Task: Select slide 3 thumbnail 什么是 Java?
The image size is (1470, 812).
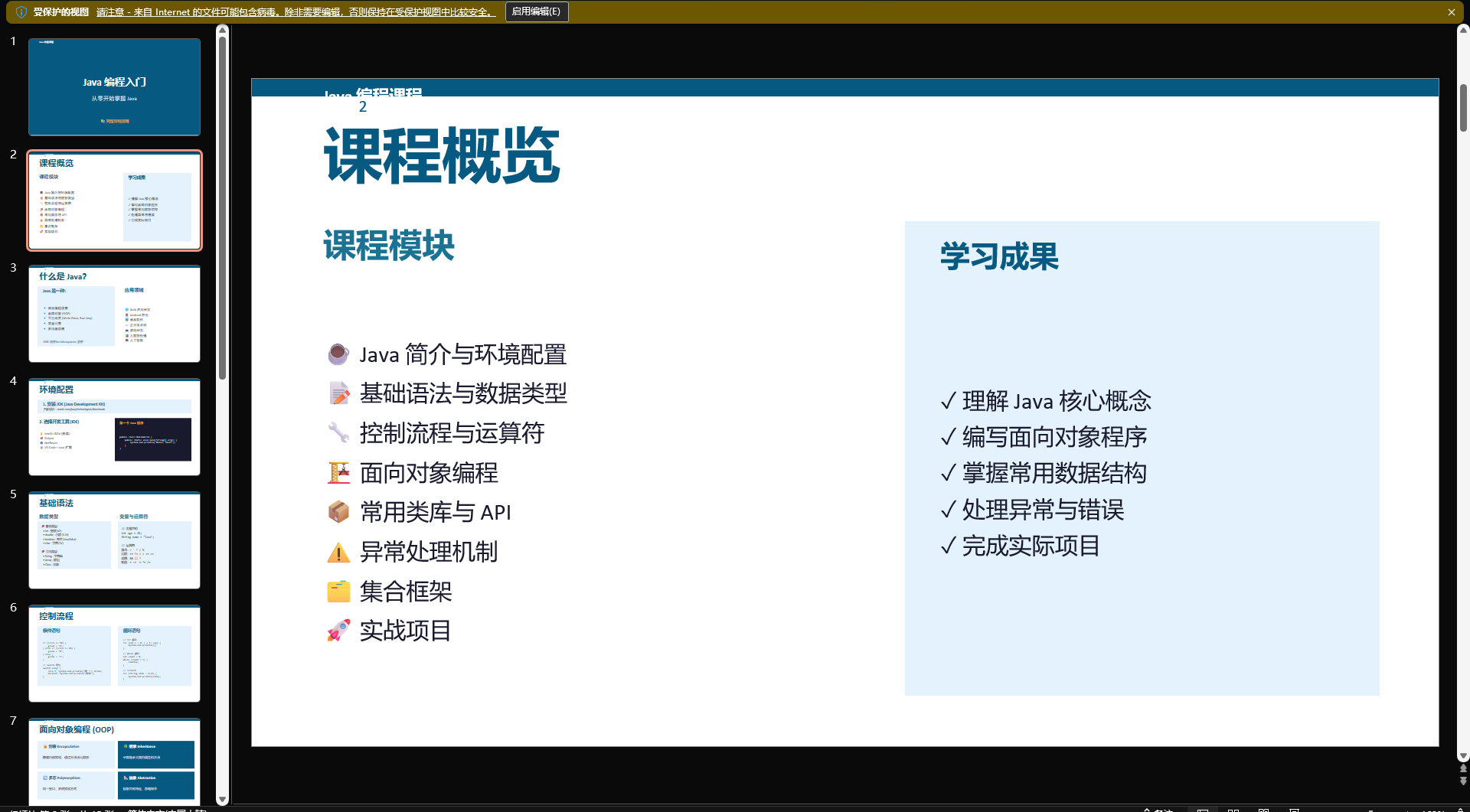Action: coord(115,314)
